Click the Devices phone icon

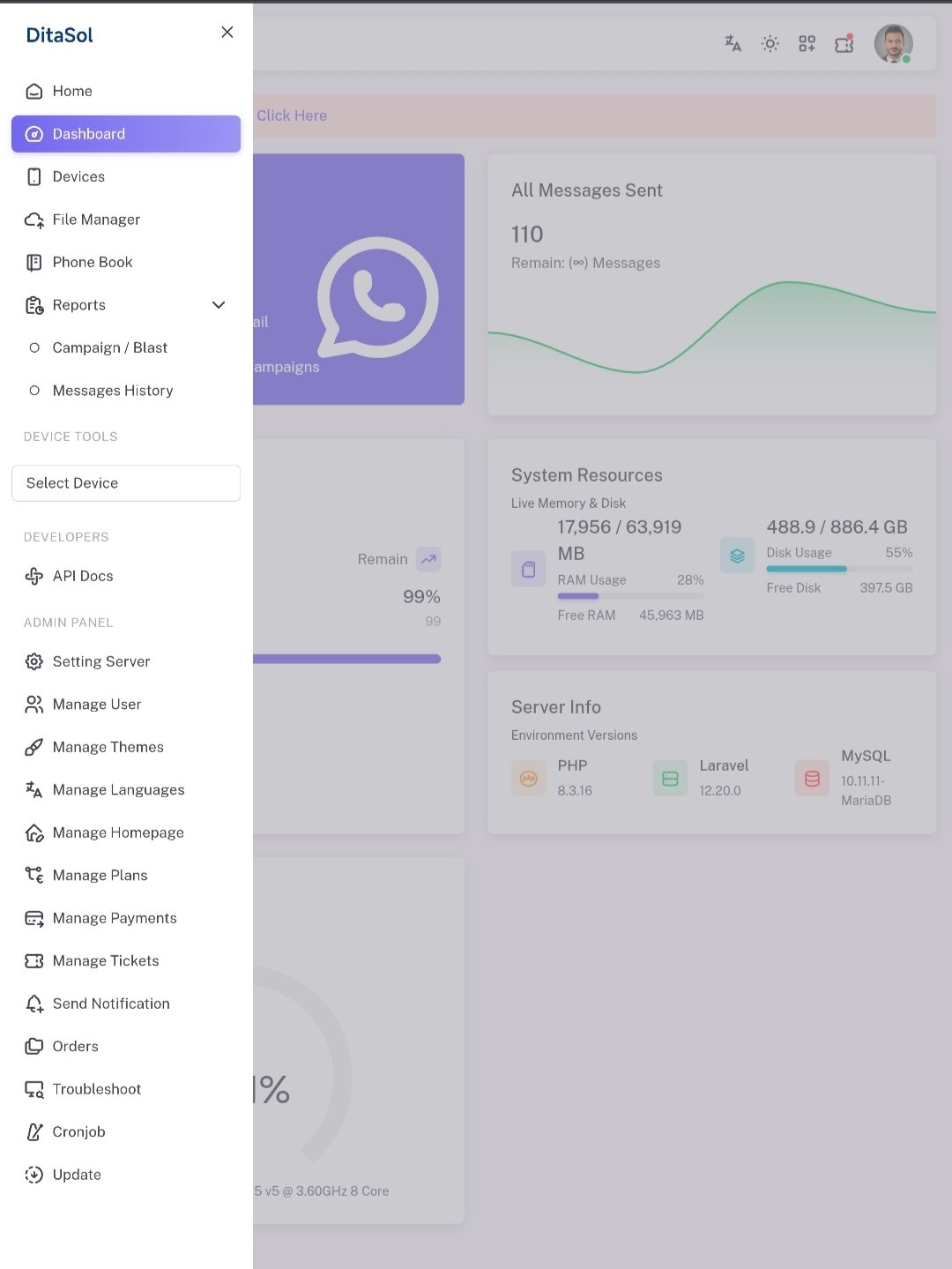point(34,177)
